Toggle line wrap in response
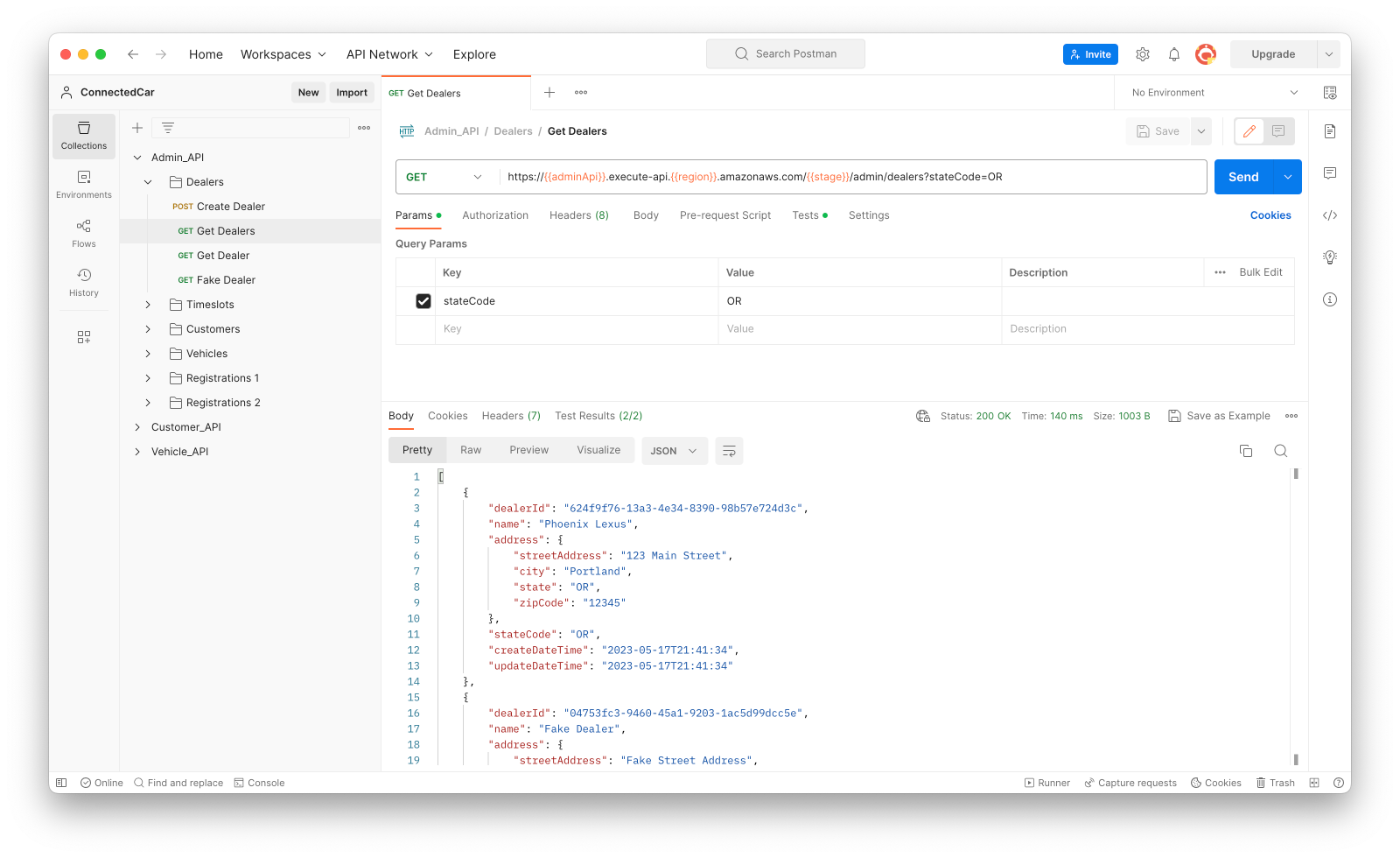 [729, 451]
